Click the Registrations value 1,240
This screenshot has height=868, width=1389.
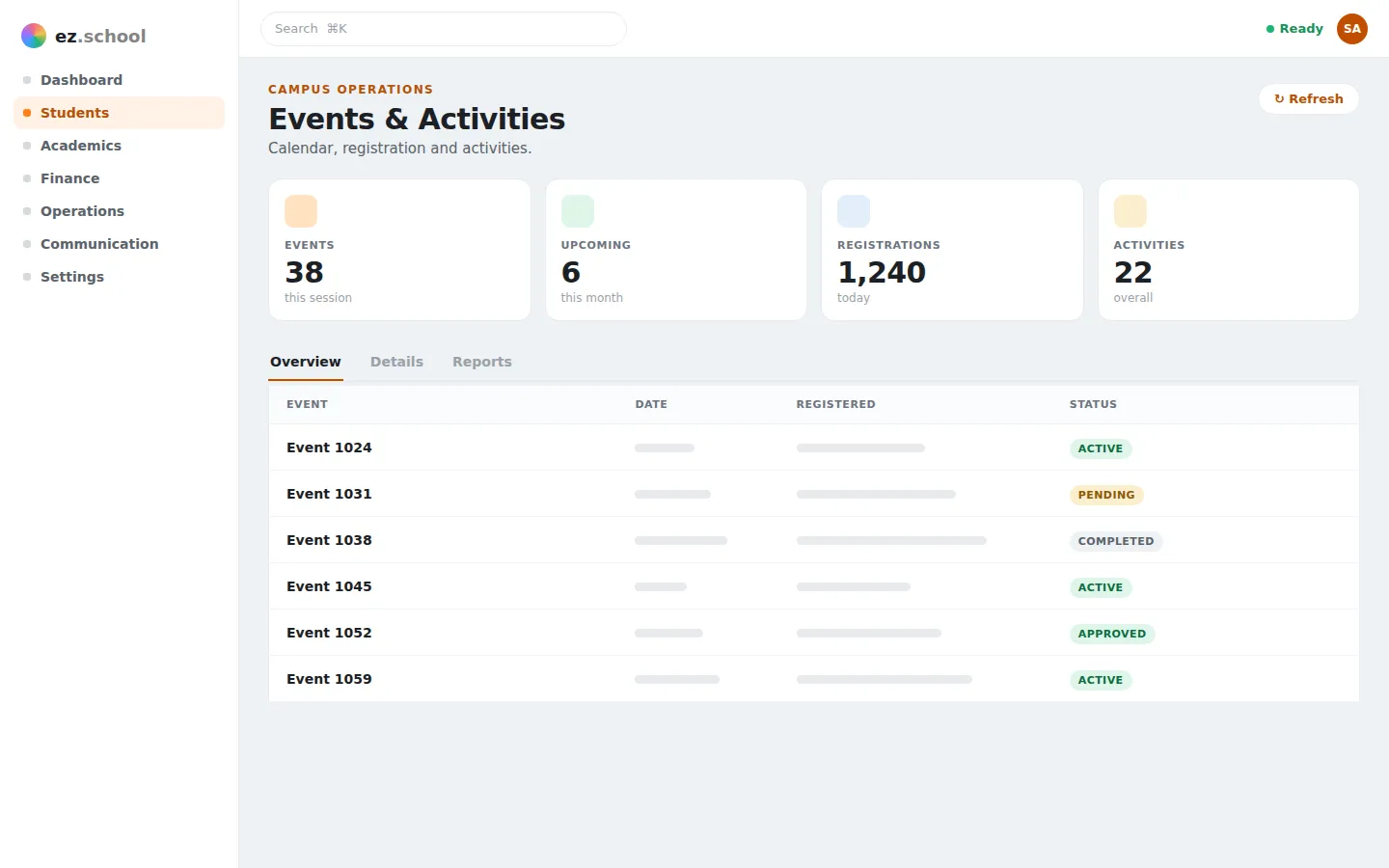pyautogui.click(x=882, y=272)
